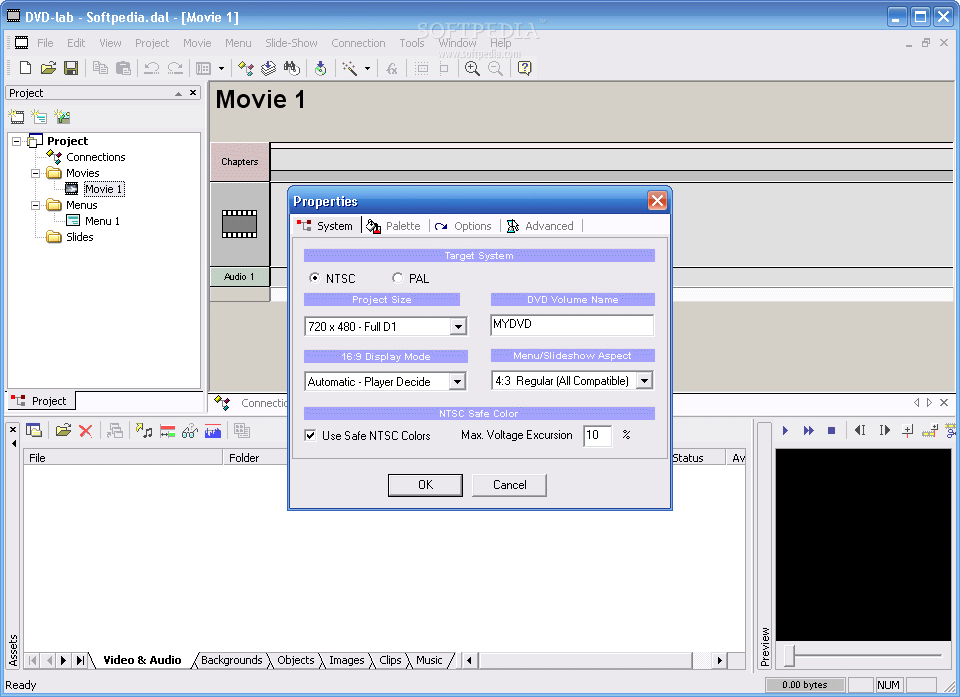Click the Play button in Preview panel
The height and width of the screenshot is (697, 960).
(x=786, y=431)
